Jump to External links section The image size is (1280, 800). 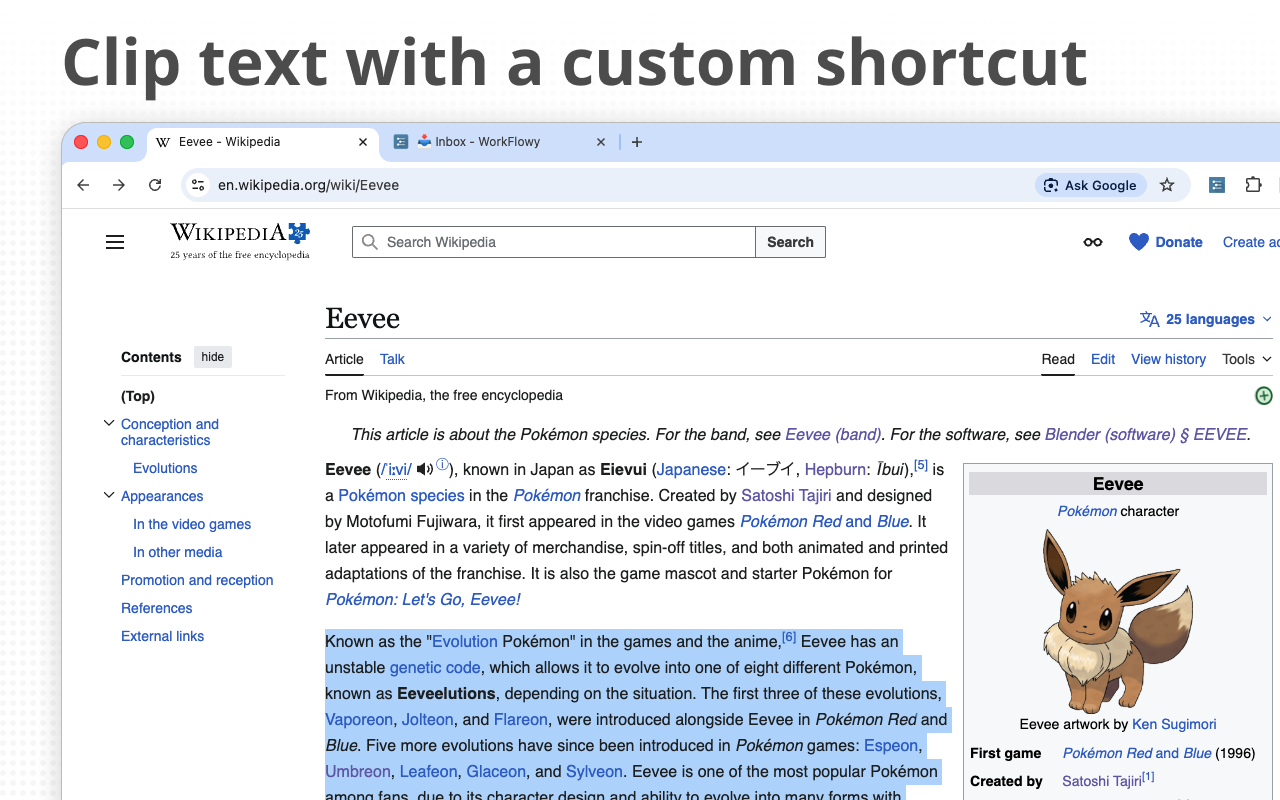point(162,636)
